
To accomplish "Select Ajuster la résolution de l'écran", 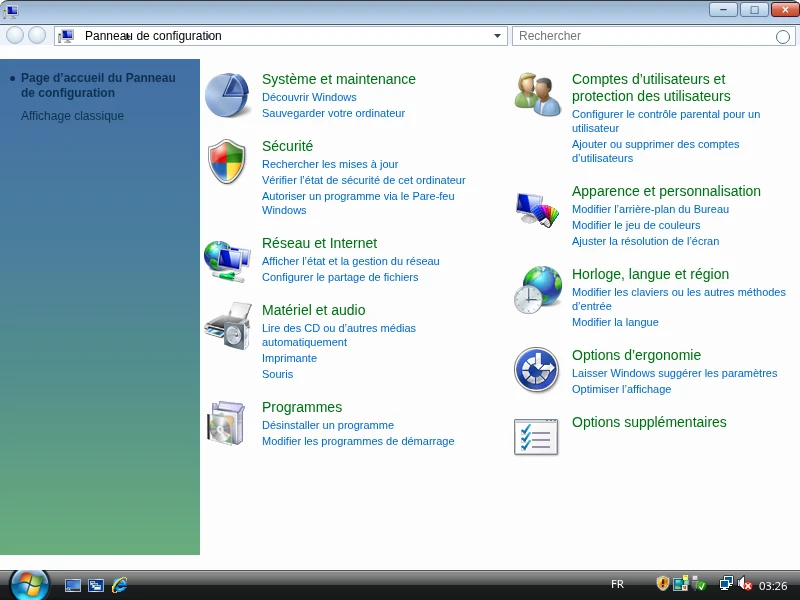I will click(x=645, y=241).
